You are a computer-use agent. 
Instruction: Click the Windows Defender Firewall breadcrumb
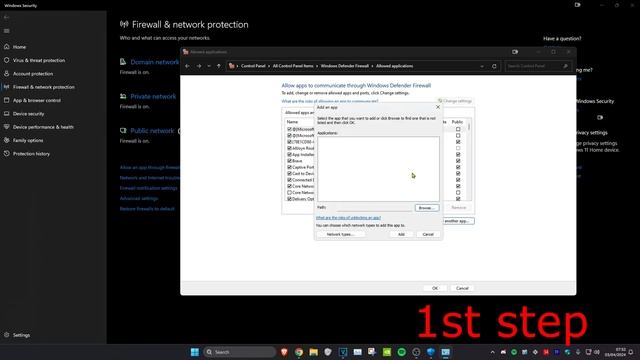coord(344,66)
